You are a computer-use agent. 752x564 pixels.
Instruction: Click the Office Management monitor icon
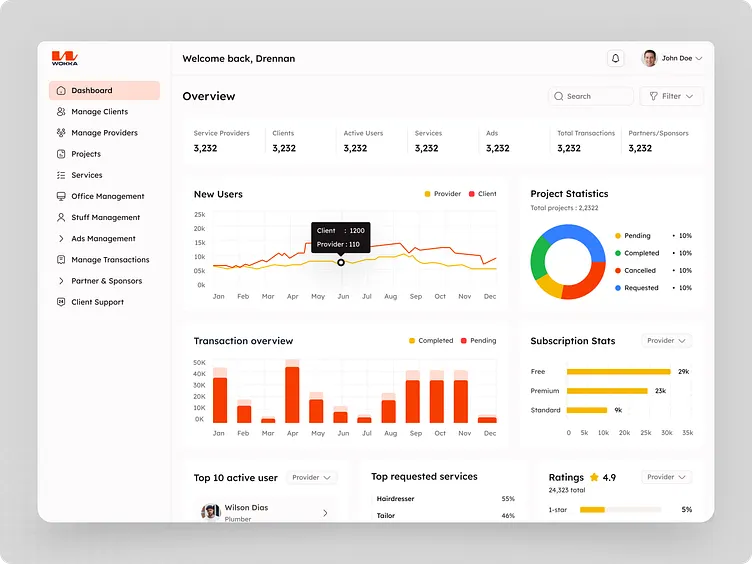tap(61, 196)
